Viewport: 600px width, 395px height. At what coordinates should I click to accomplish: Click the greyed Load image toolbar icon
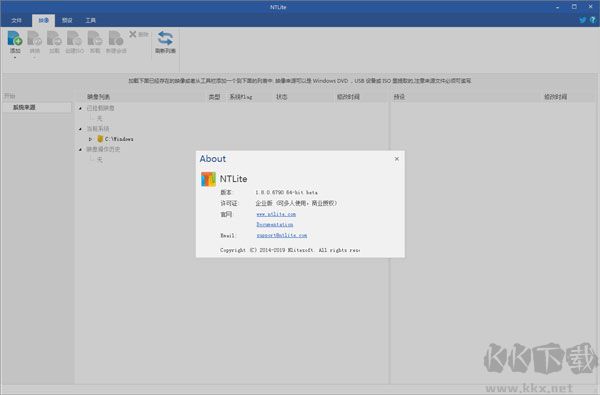[54, 38]
